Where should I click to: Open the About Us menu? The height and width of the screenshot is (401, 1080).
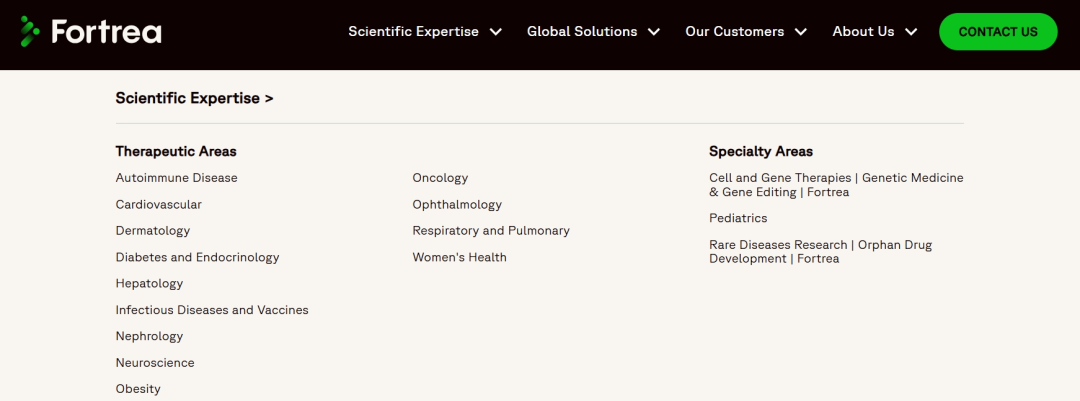click(863, 32)
